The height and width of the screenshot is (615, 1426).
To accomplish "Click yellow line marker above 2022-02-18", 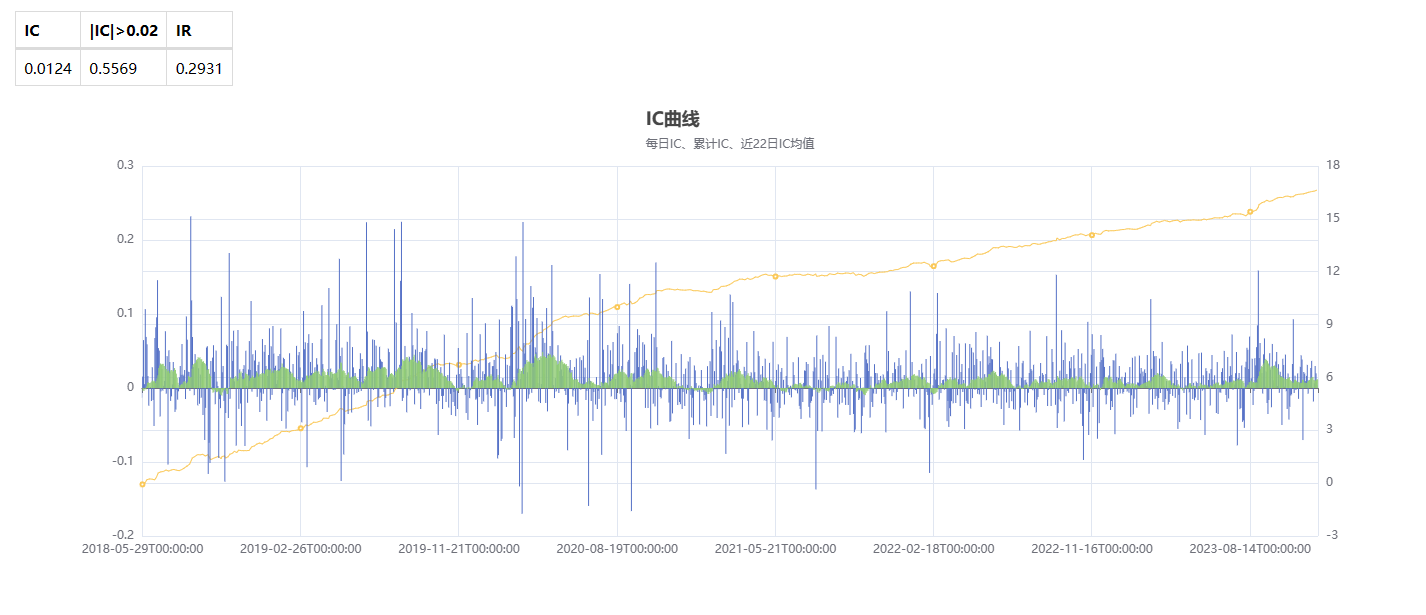I will point(933,266).
